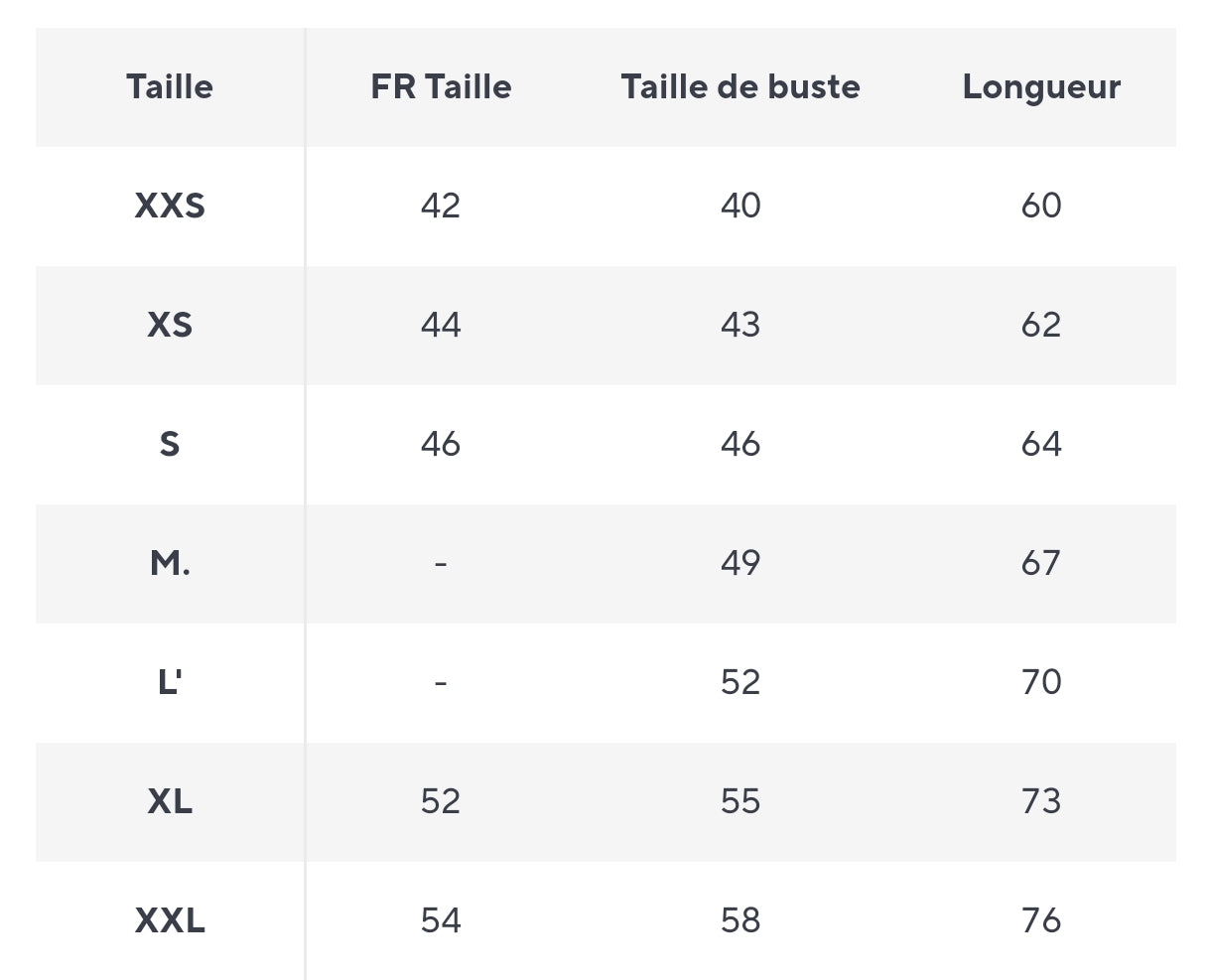Select the XXS size row label
The image size is (1211, 980).
point(170,207)
